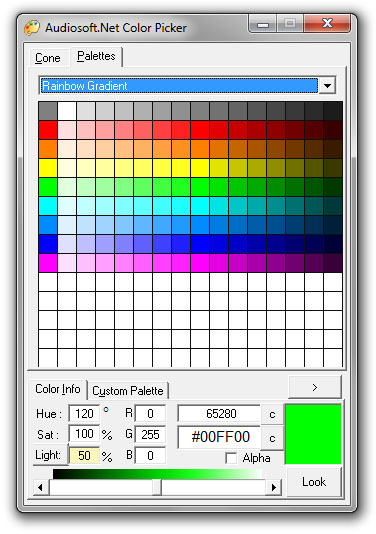Image resolution: width=376 pixels, height=534 pixels.
Task: Pick the leftmost swatch of yellow row
Action: (48, 168)
